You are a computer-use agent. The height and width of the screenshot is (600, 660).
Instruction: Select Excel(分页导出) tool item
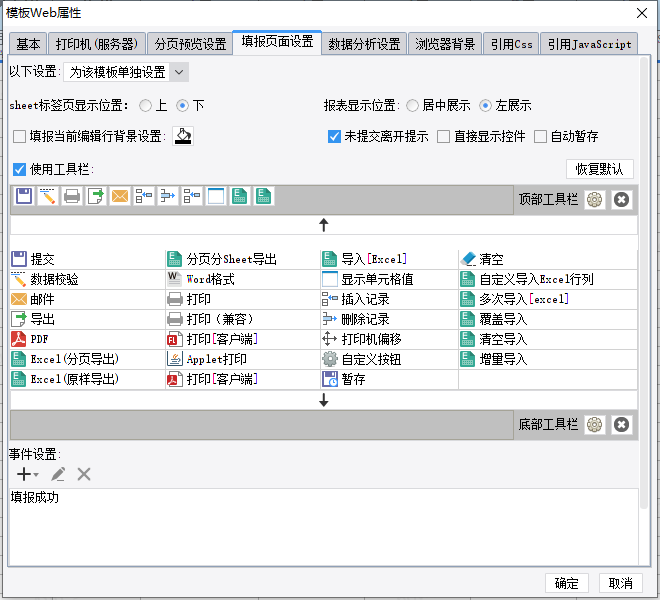click(x=88, y=359)
